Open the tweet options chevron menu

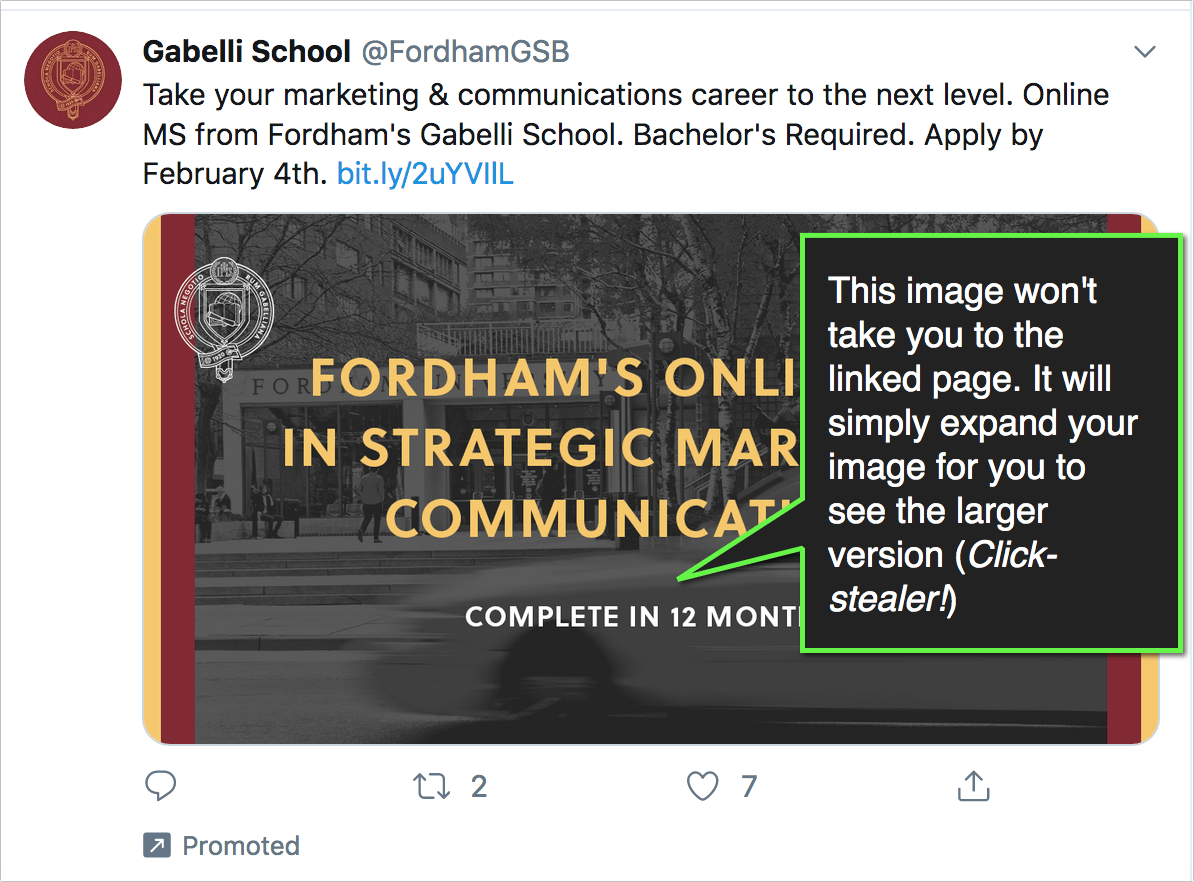pos(1144,51)
